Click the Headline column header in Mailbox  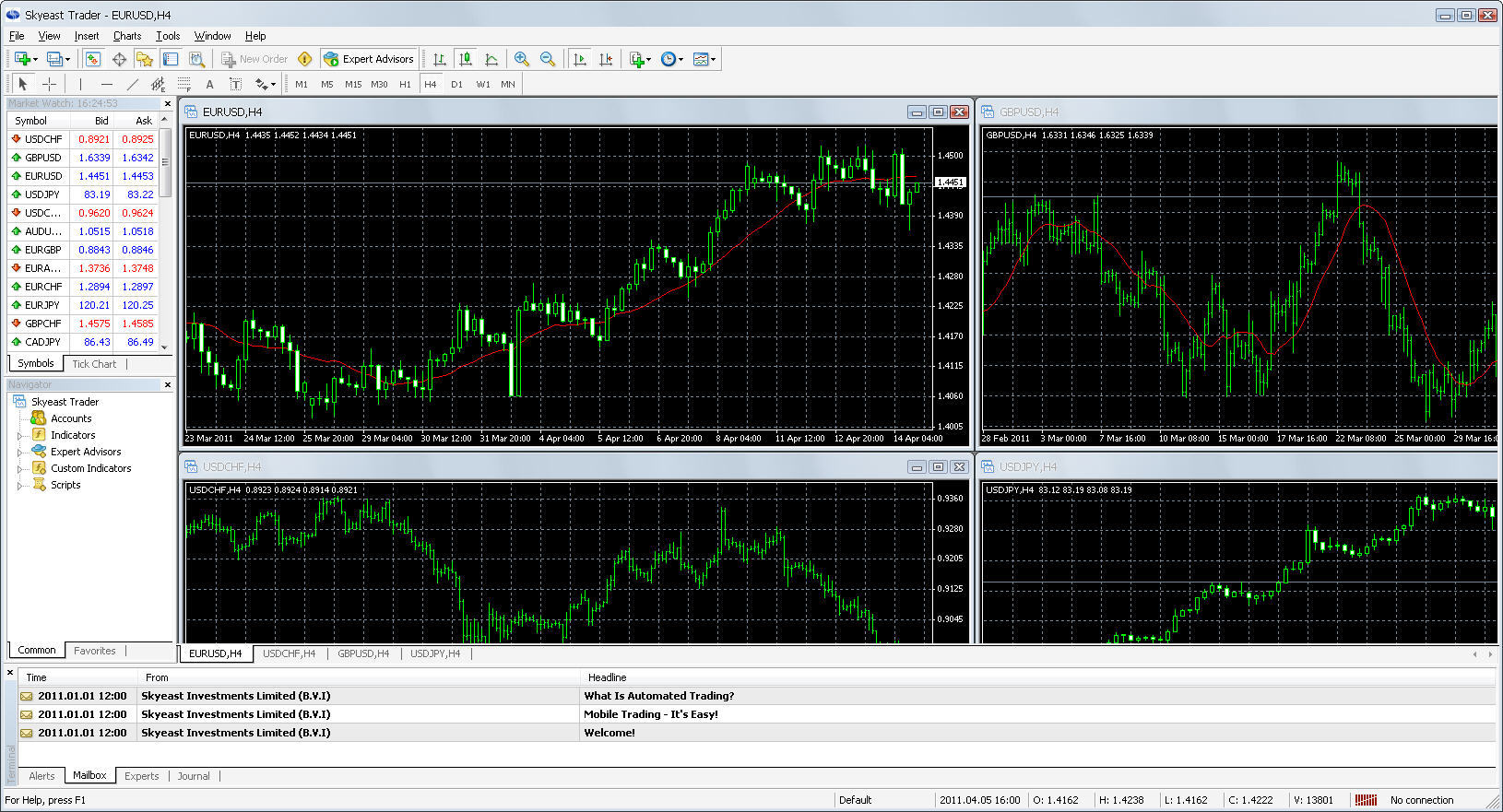point(1037,677)
